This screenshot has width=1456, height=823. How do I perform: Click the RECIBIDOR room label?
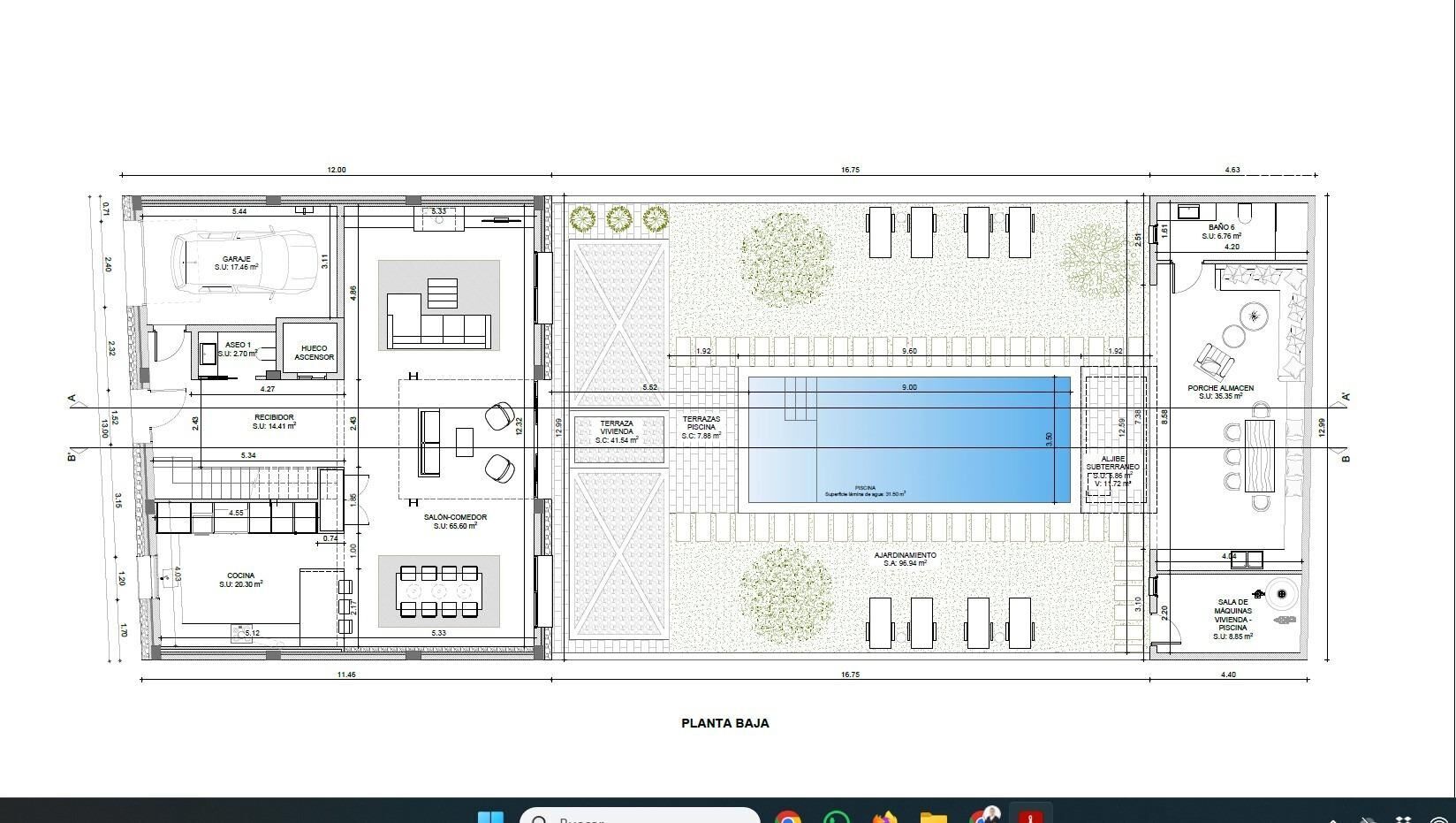[x=274, y=417]
